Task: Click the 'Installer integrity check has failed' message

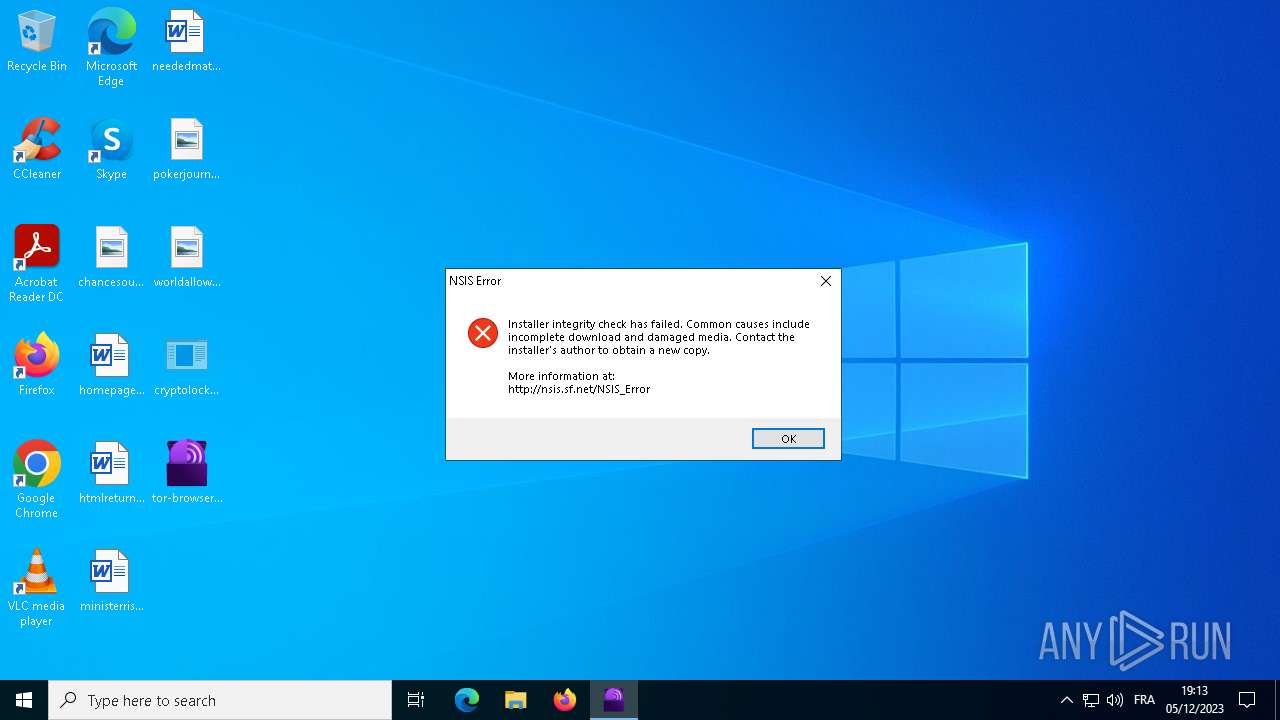Action: click(x=659, y=337)
